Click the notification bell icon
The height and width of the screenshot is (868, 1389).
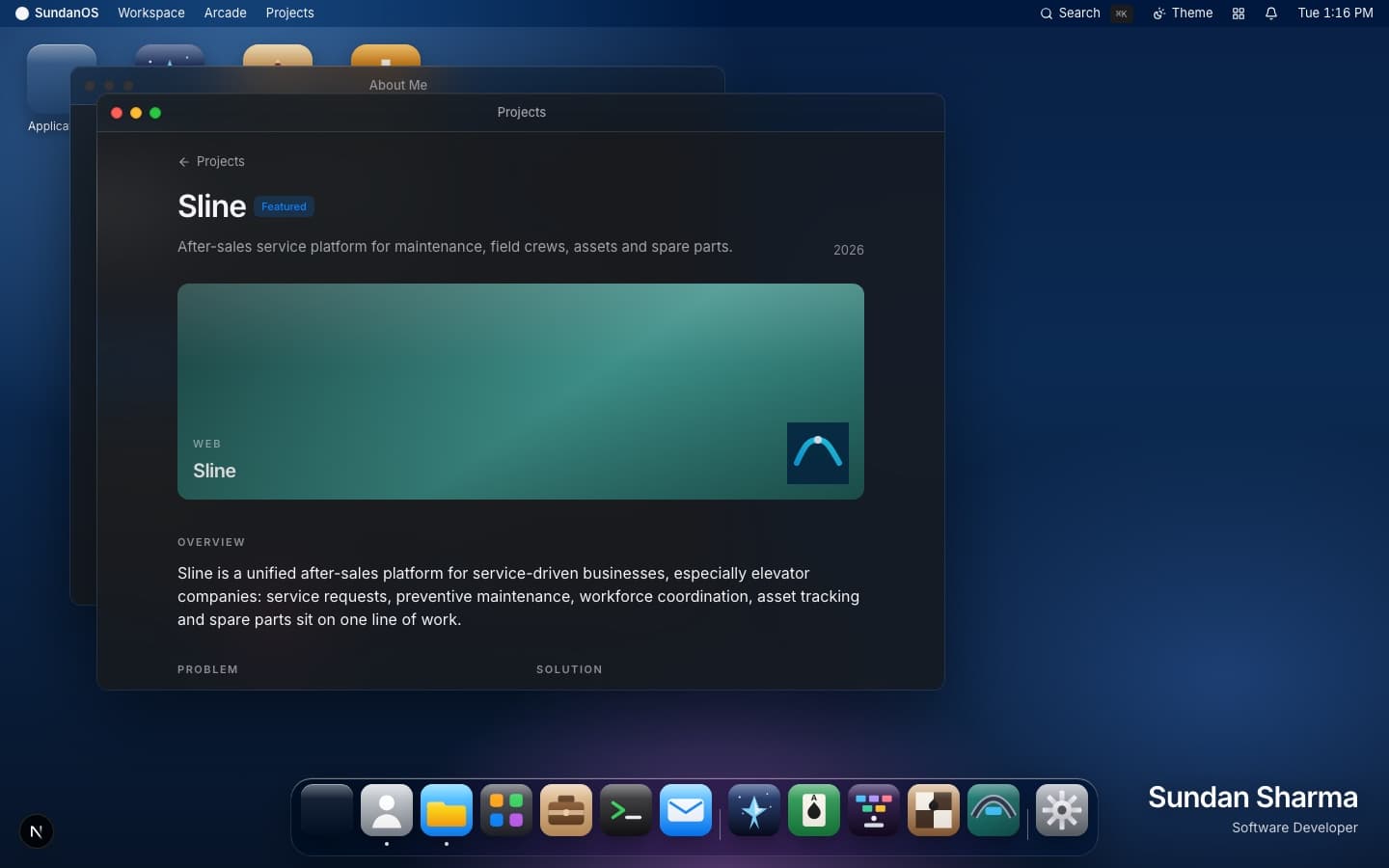[1271, 14]
